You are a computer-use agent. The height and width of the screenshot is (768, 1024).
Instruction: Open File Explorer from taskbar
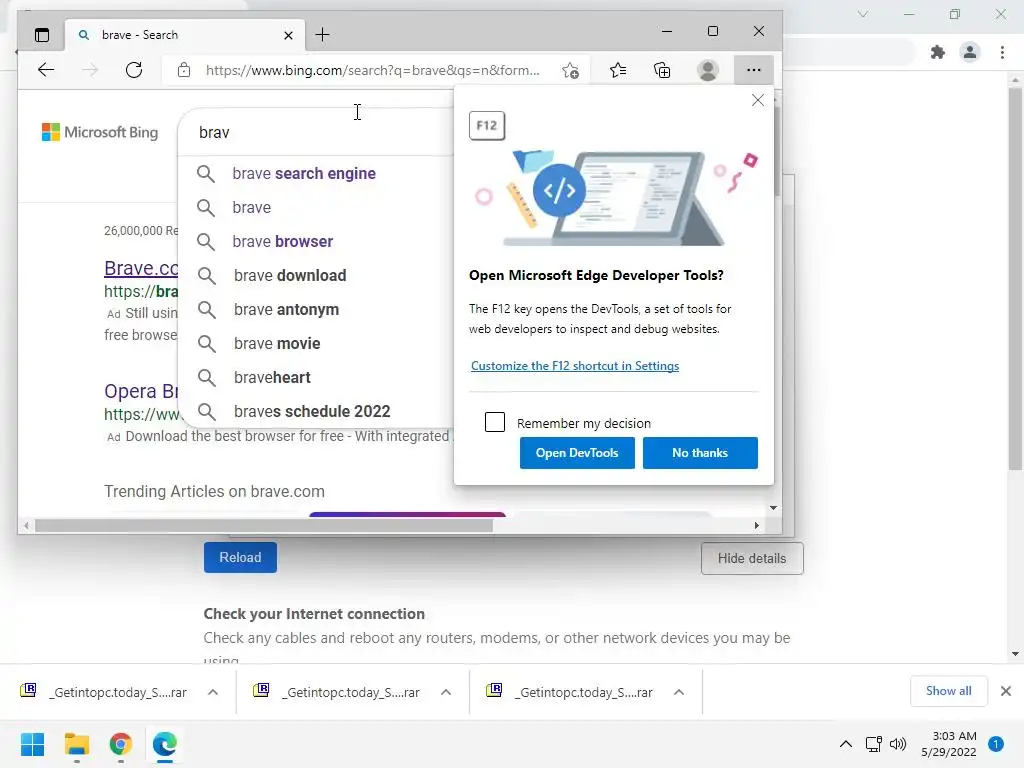pos(76,744)
